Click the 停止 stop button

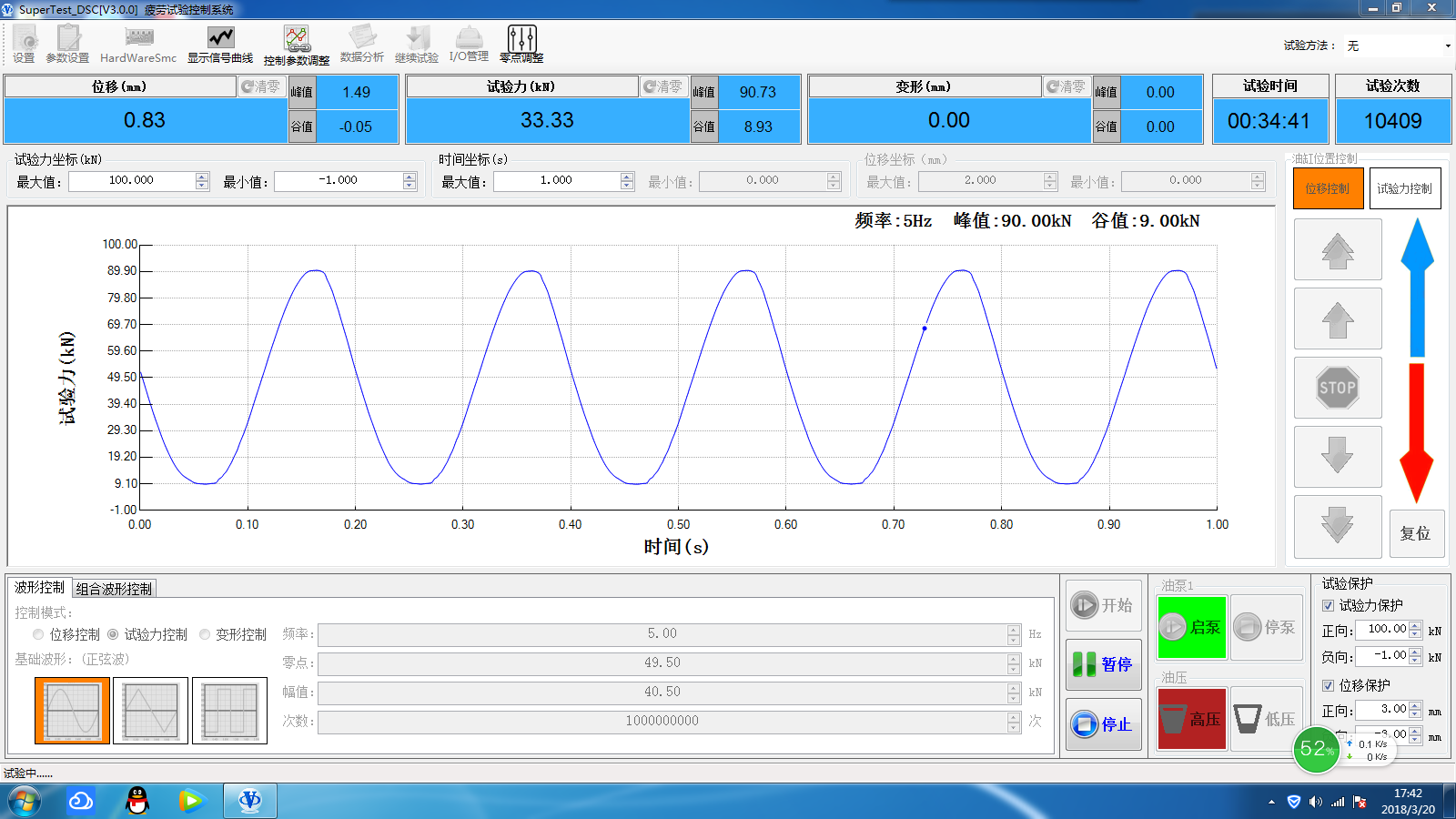(x=1104, y=724)
